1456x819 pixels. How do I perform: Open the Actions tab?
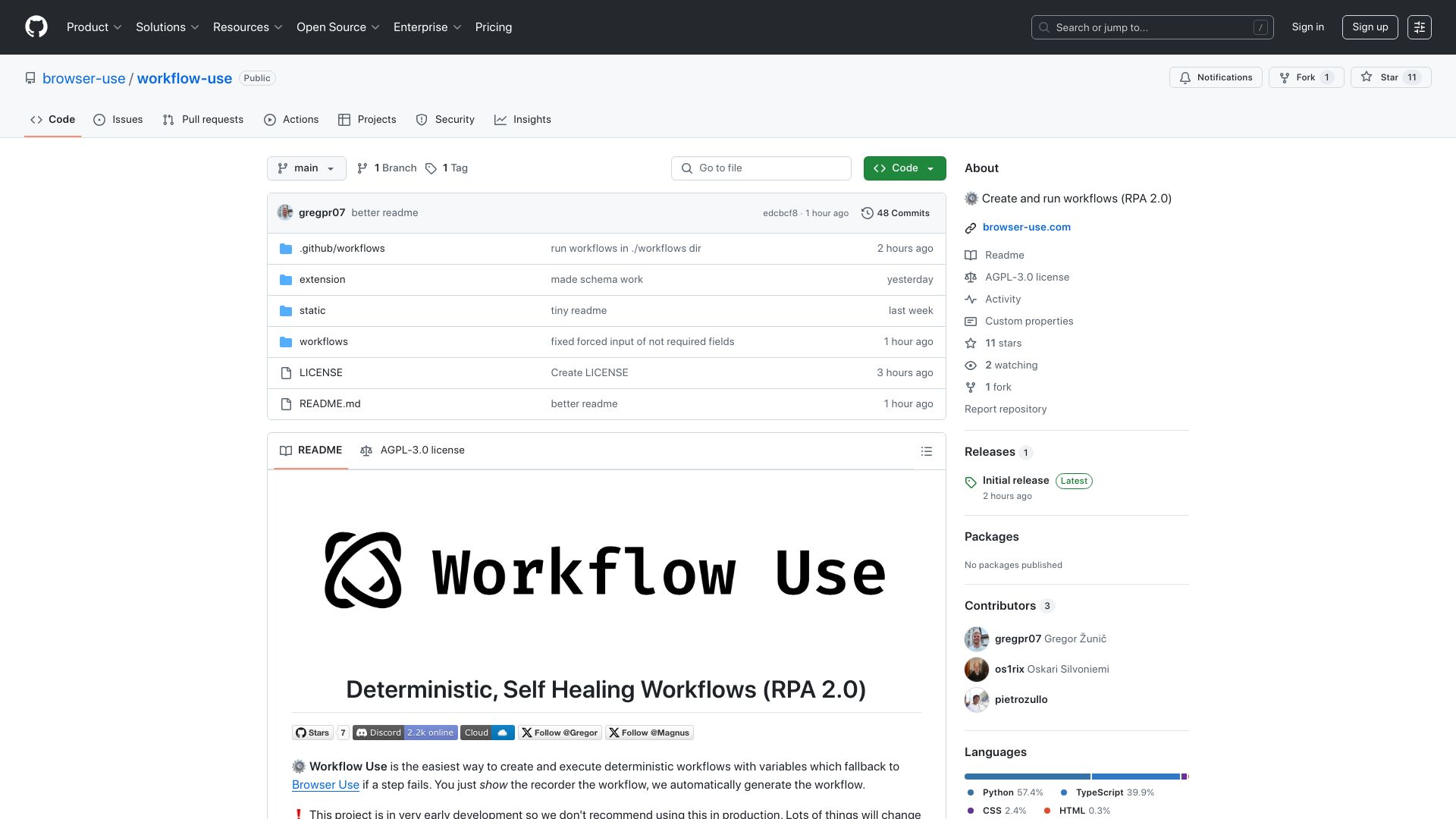[x=291, y=120]
